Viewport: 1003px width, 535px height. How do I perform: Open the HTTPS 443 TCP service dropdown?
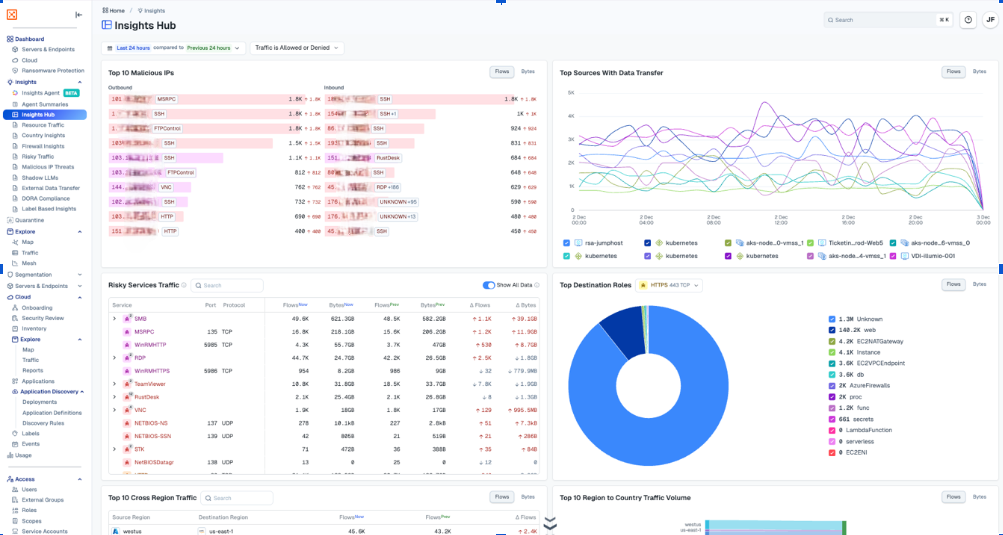point(669,285)
